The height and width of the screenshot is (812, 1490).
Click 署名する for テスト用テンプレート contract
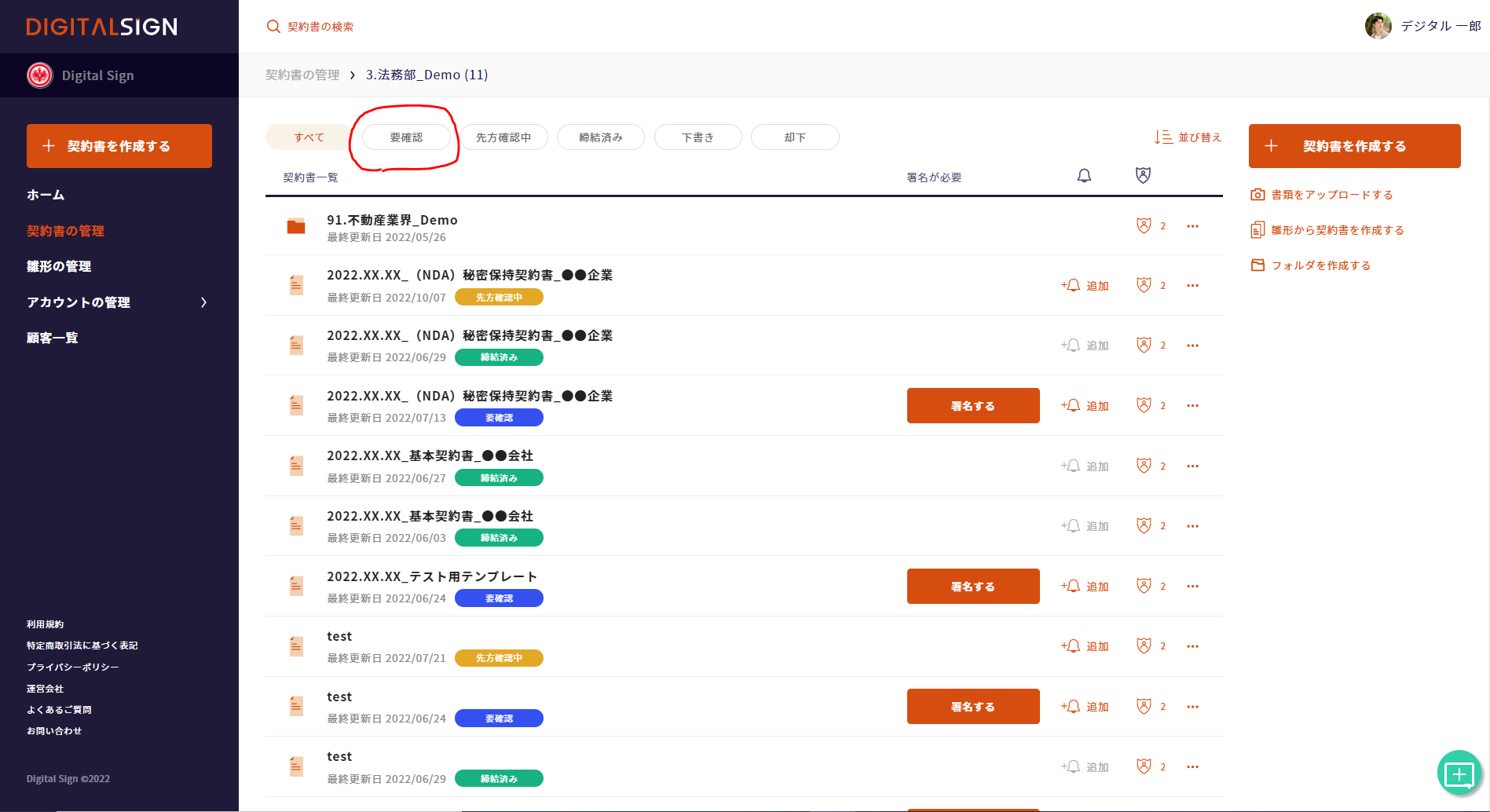coord(972,587)
